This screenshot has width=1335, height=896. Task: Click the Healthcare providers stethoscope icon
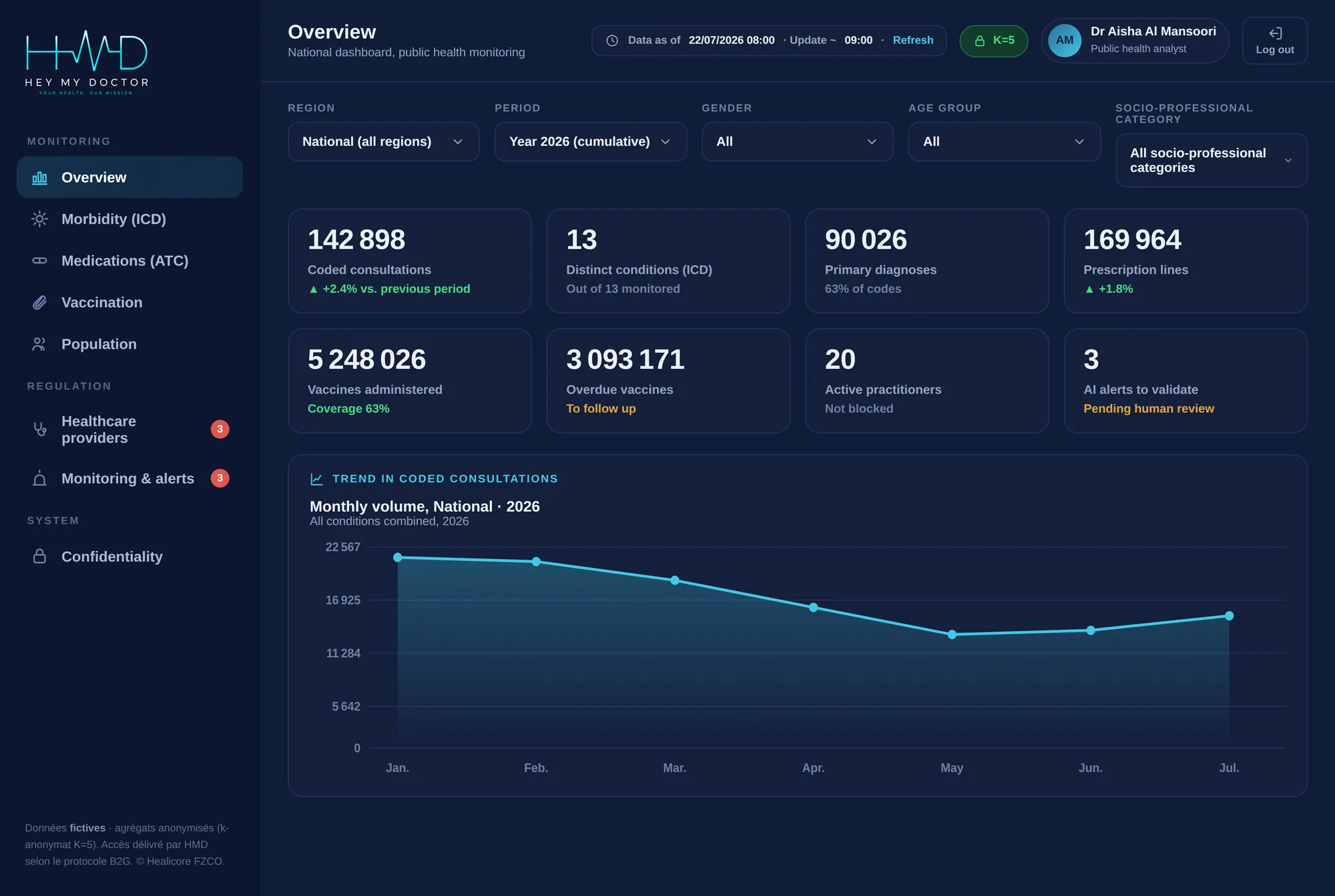40,429
